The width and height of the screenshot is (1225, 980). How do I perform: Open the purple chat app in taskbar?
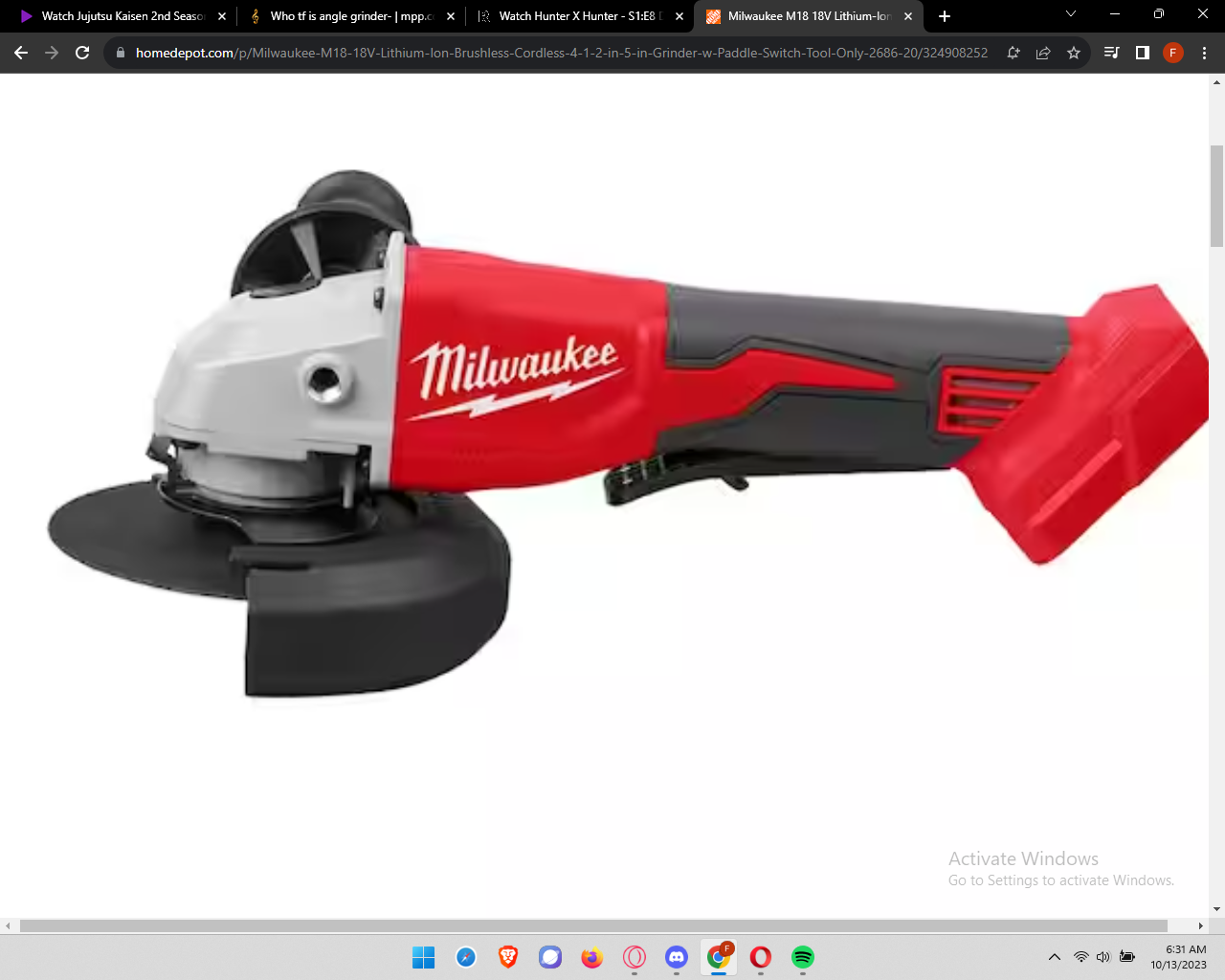(550, 957)
